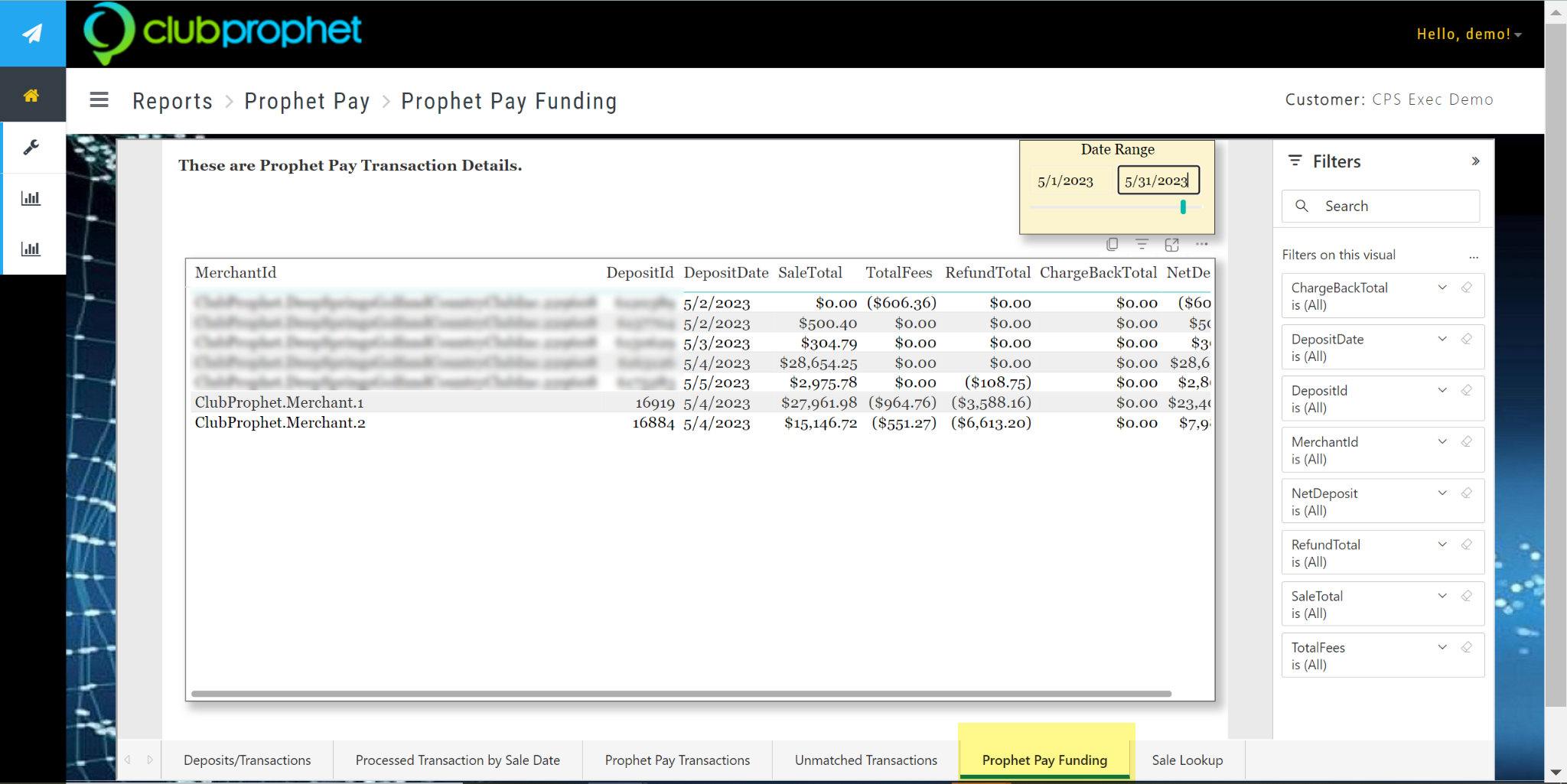This screenshot has width=1567, height=784.
Task: Sort by RefundTotal column header
Action: (x=988, y=272)
